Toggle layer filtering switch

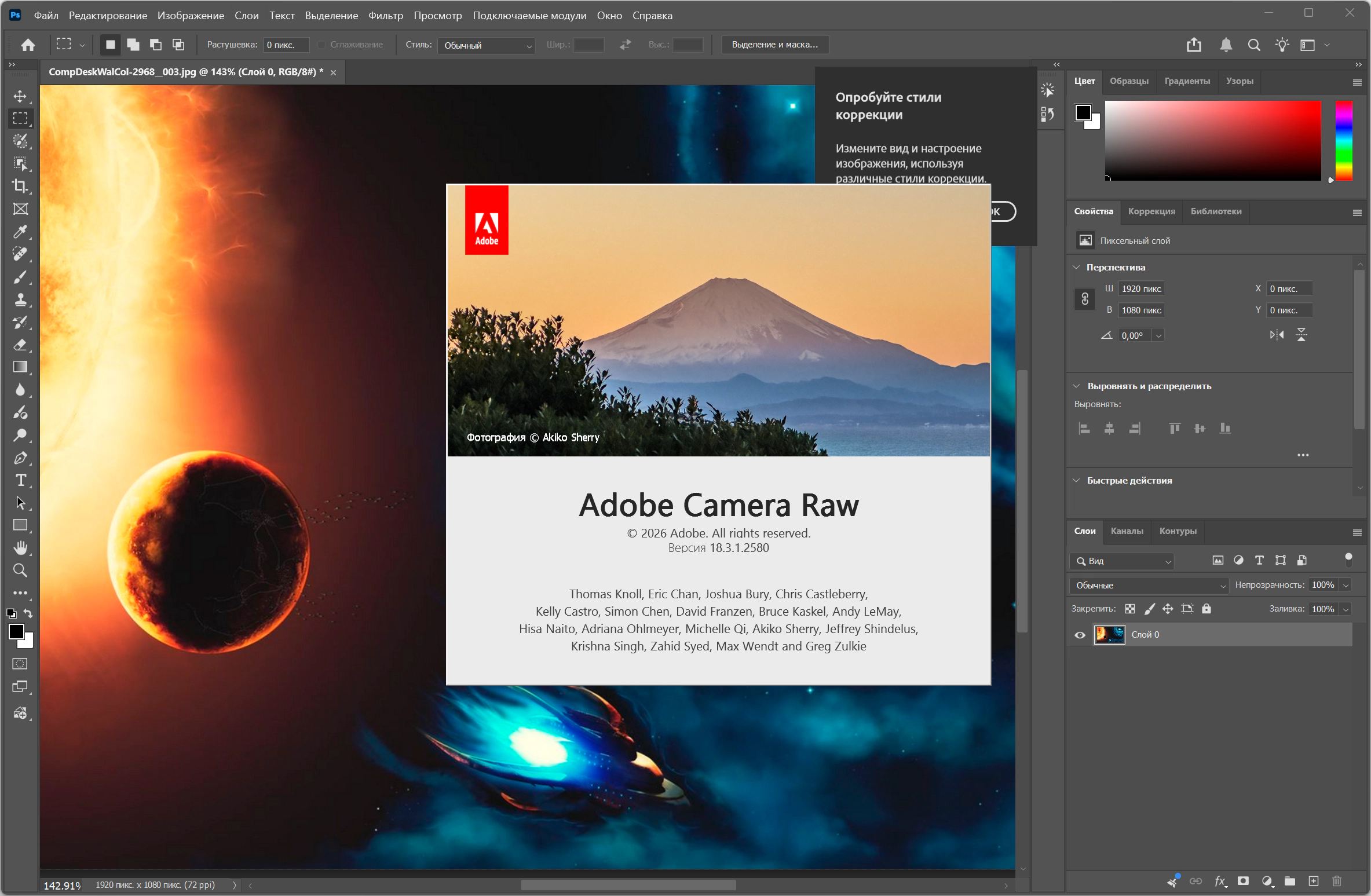tap(1348, 559)
